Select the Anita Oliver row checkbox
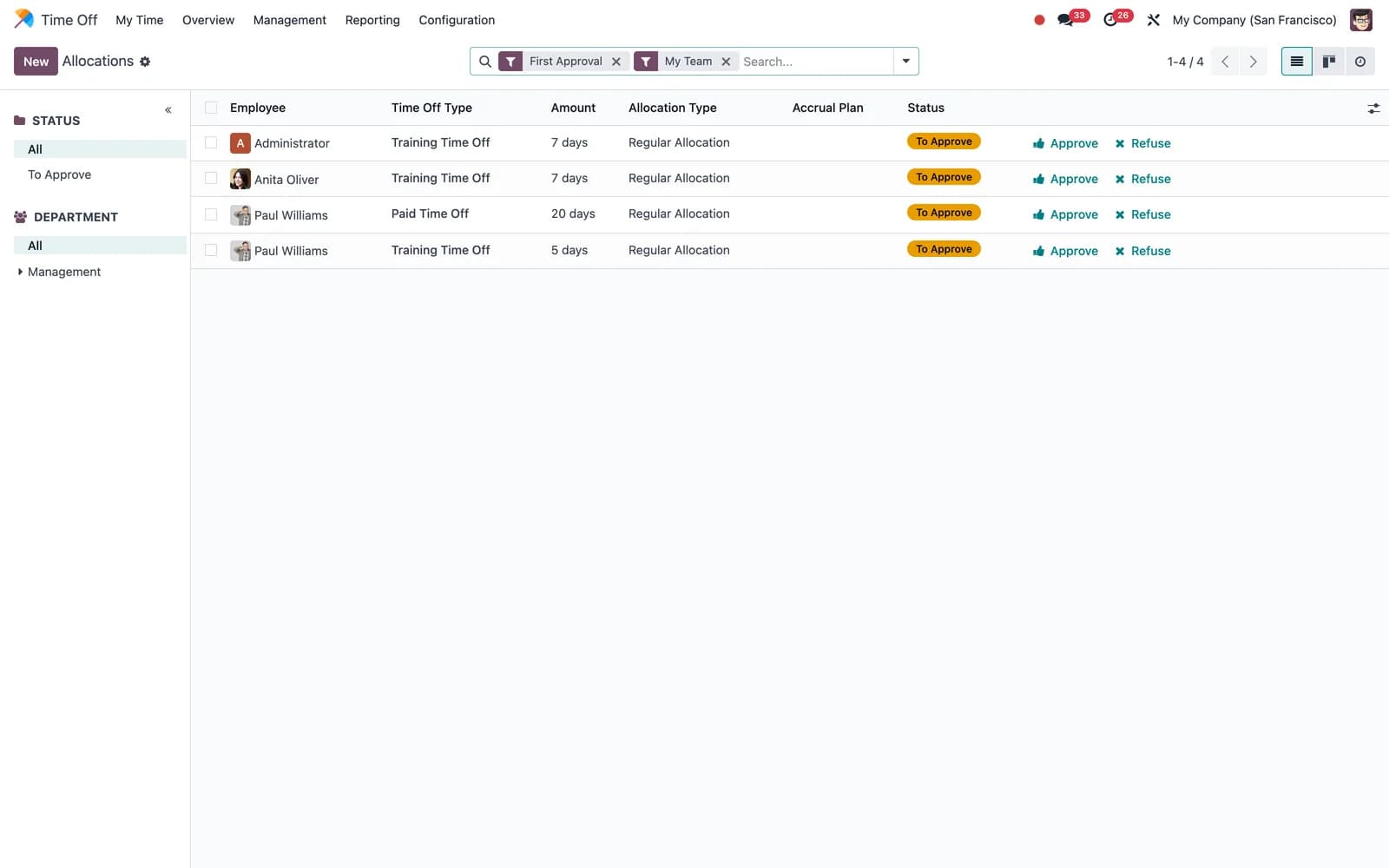 click(211, 178)
